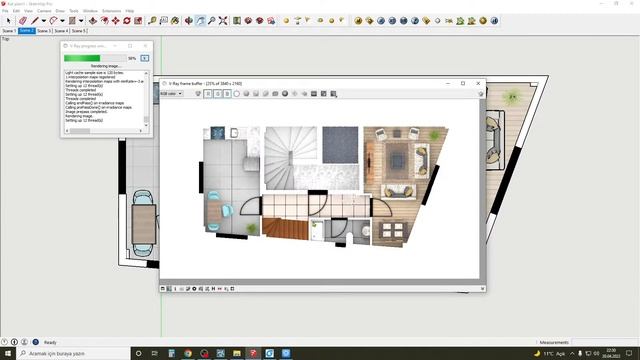
Task: Pick the Scale tool
Action: (138, 20)
